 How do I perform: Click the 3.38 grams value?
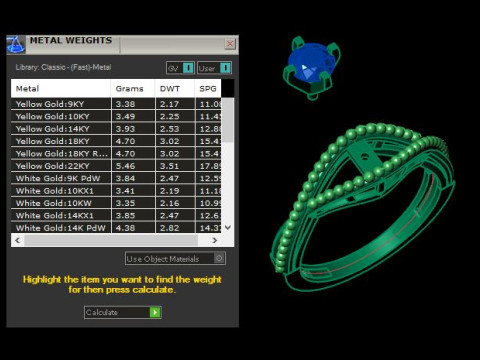pos(125,104)
